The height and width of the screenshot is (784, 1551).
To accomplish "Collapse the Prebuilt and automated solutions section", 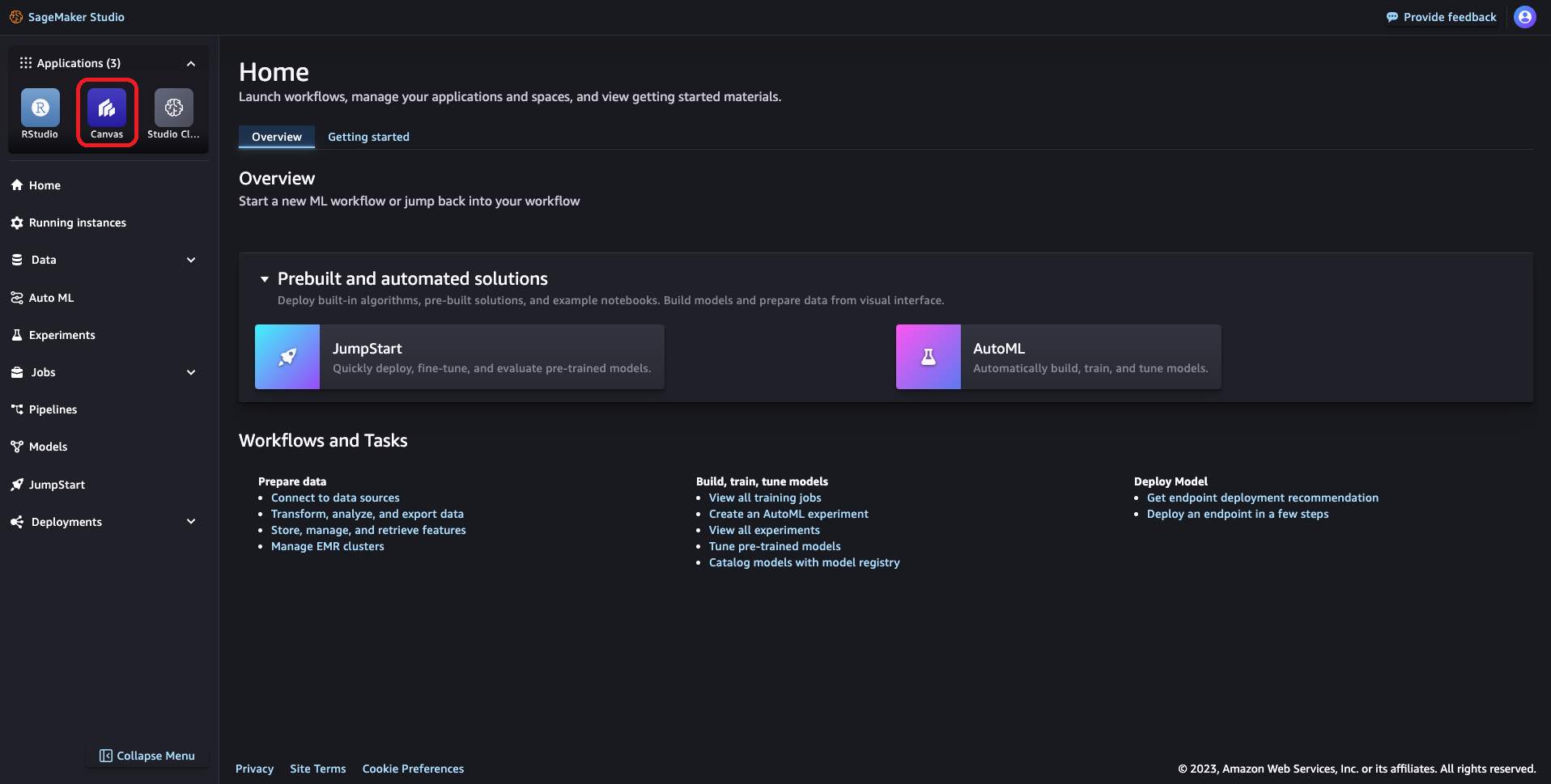I will (265, 279).
